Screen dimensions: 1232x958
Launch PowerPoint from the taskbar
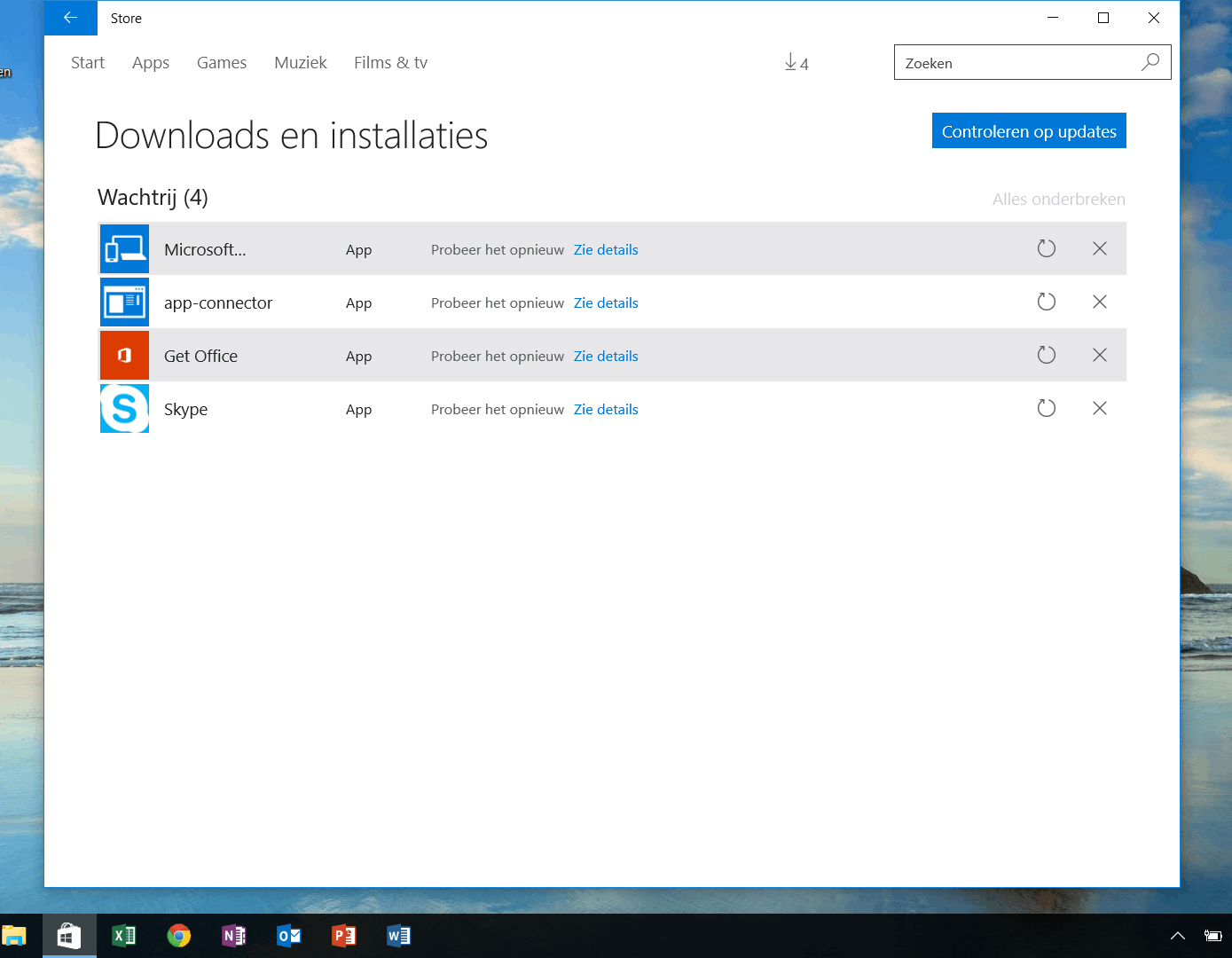(344, 936)
